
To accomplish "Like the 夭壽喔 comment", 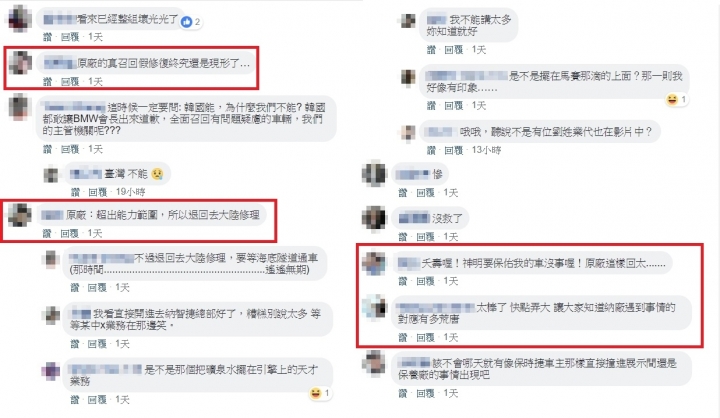I will click(403, 281).
